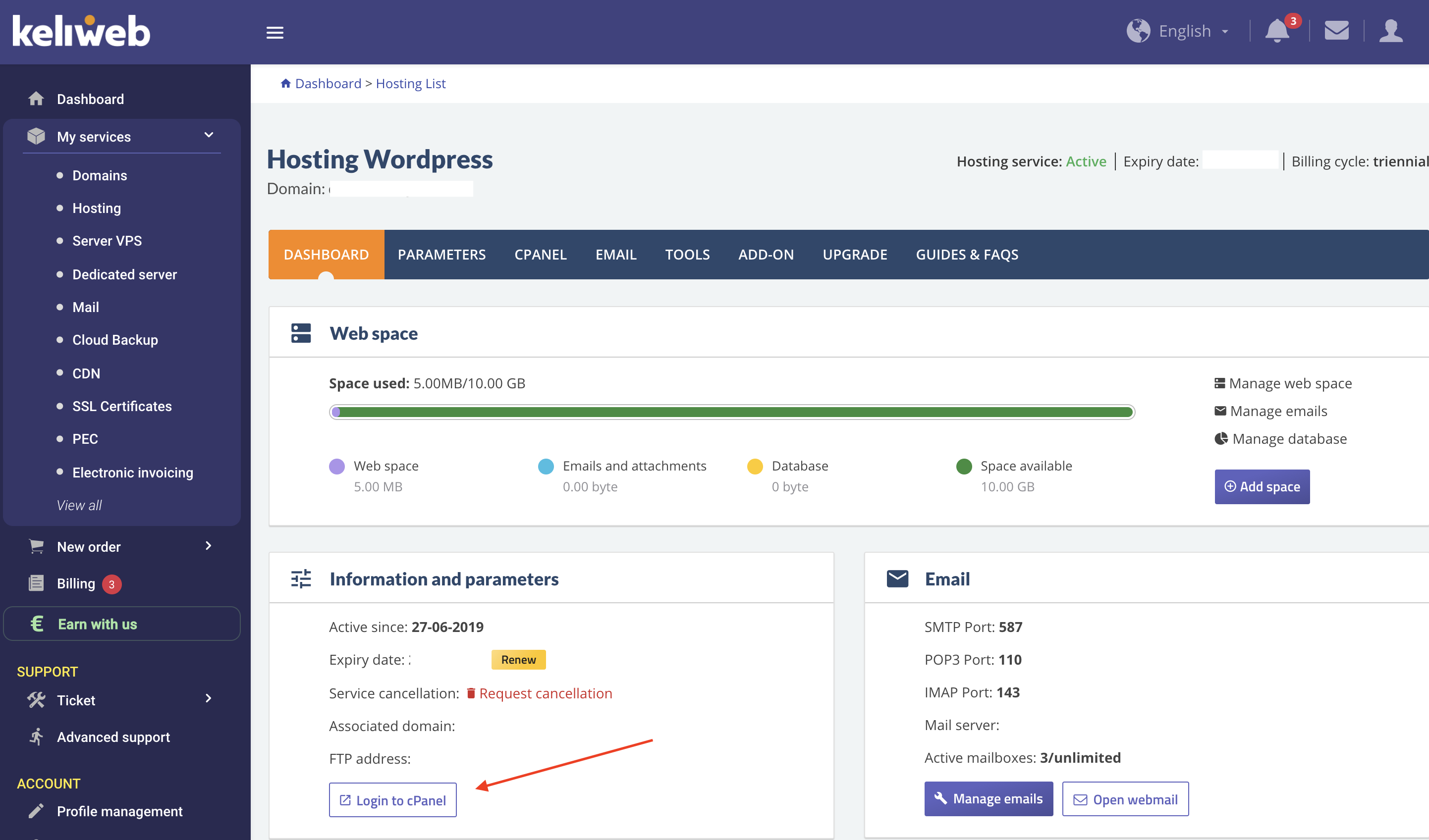Image resolution: width=1429 pixels, height=840 pixels.
Task: Click the Add space button
Action: pyautogui.click(x=1263, y=486)
